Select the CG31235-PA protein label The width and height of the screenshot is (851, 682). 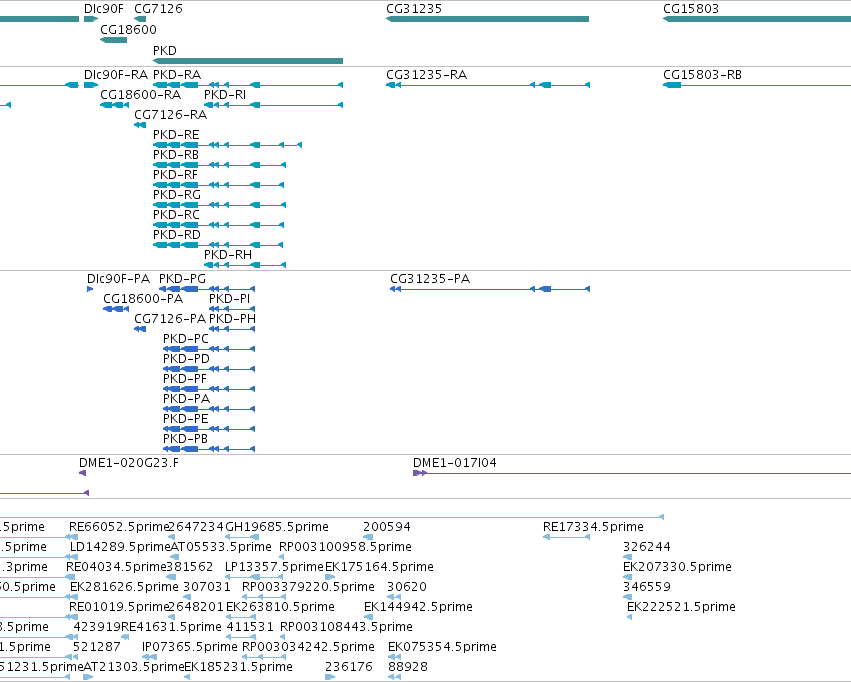click(430, 278)
